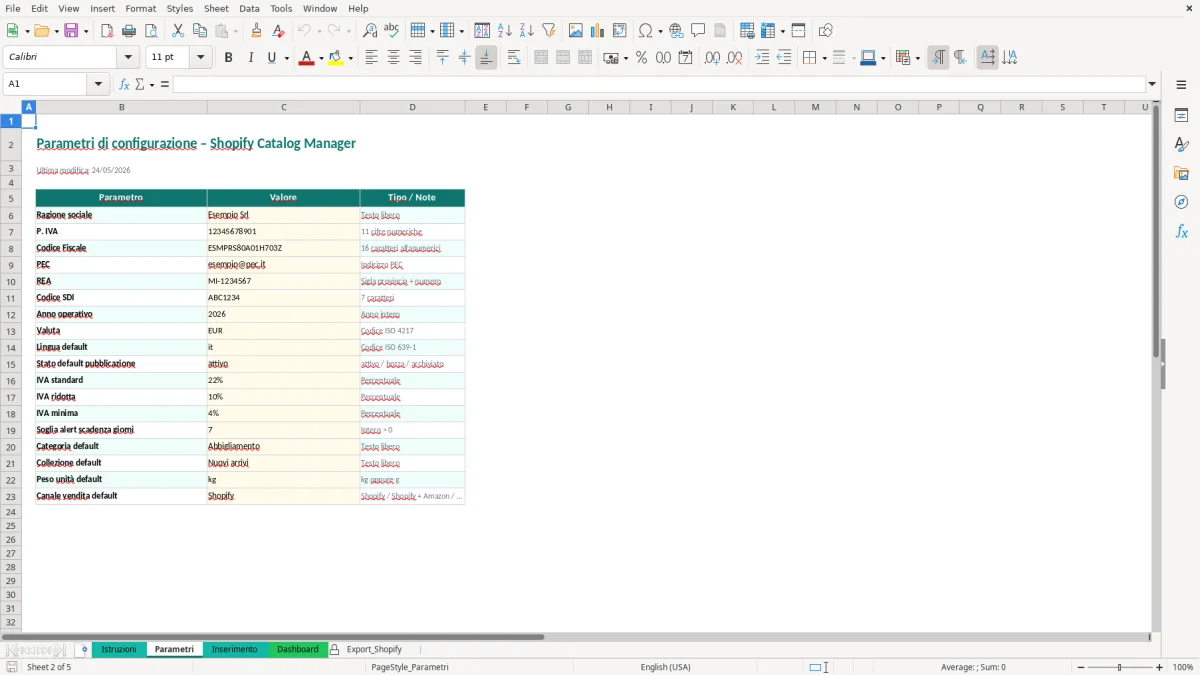Open the sidebar Styles panel
This screenshot has height=675, width=1200.
pos(1181,144)
